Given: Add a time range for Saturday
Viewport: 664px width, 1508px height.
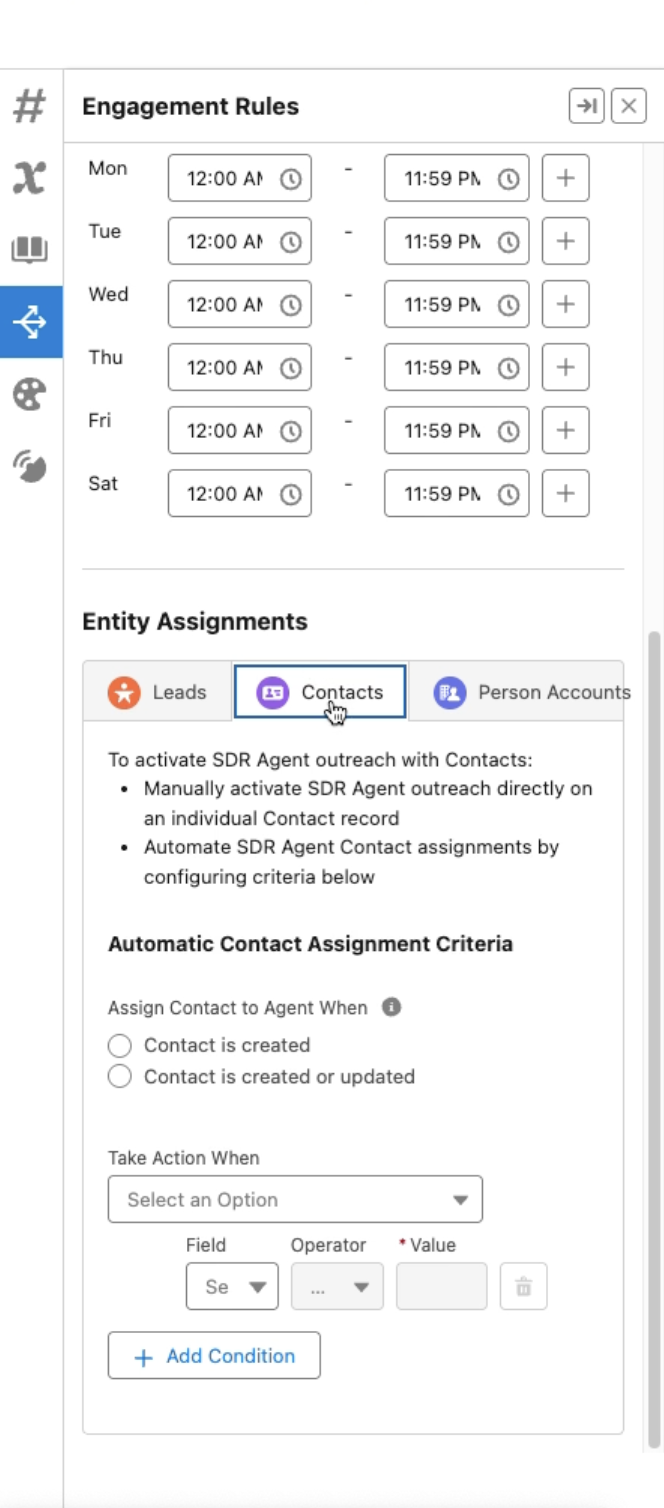Looking at the screenshot, I should click(565, 494).
